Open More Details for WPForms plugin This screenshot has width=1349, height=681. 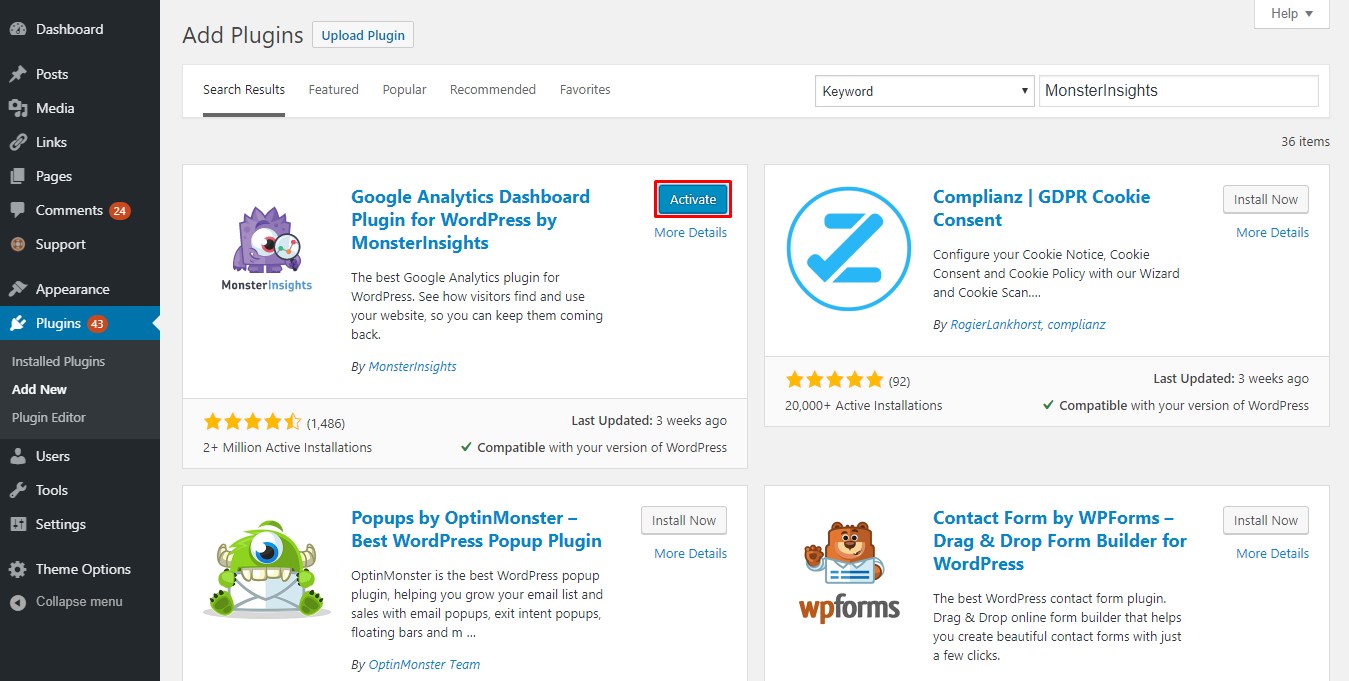coord(1272,553)
